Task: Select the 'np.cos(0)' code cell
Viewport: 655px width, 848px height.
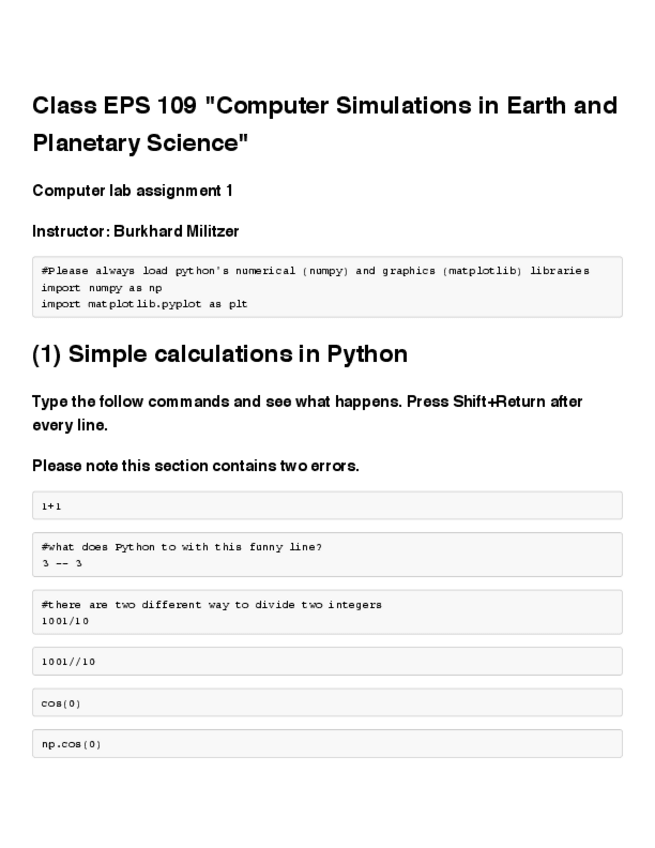Action: tap(71, 744)
